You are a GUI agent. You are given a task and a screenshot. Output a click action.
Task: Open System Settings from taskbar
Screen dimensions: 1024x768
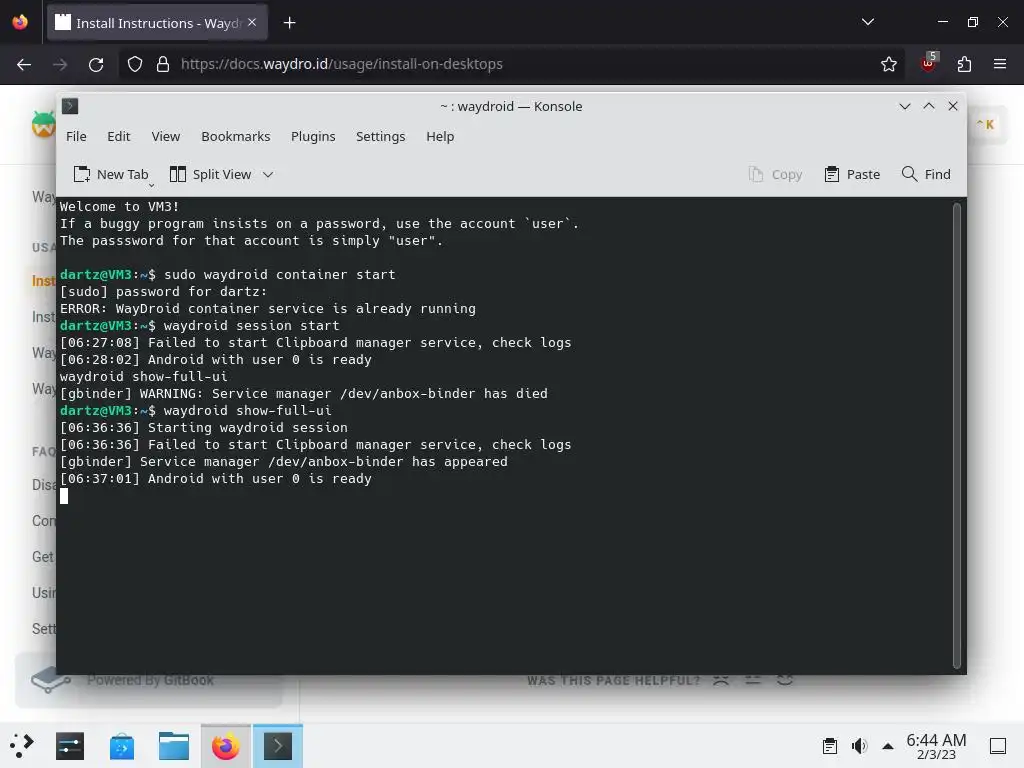click(70, 746)
